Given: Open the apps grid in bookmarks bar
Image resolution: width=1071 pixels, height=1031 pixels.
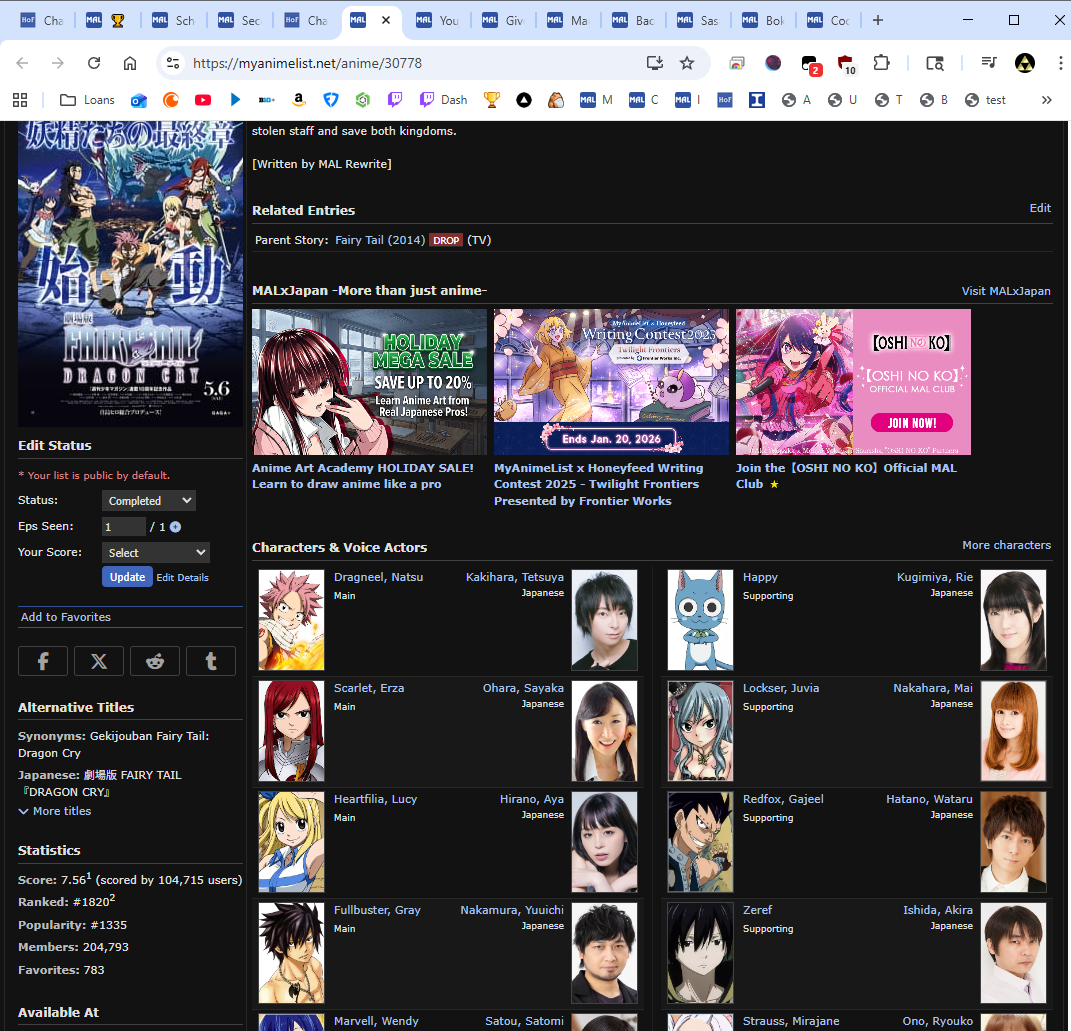Looking at the screenshot, I should click(20, 100).
